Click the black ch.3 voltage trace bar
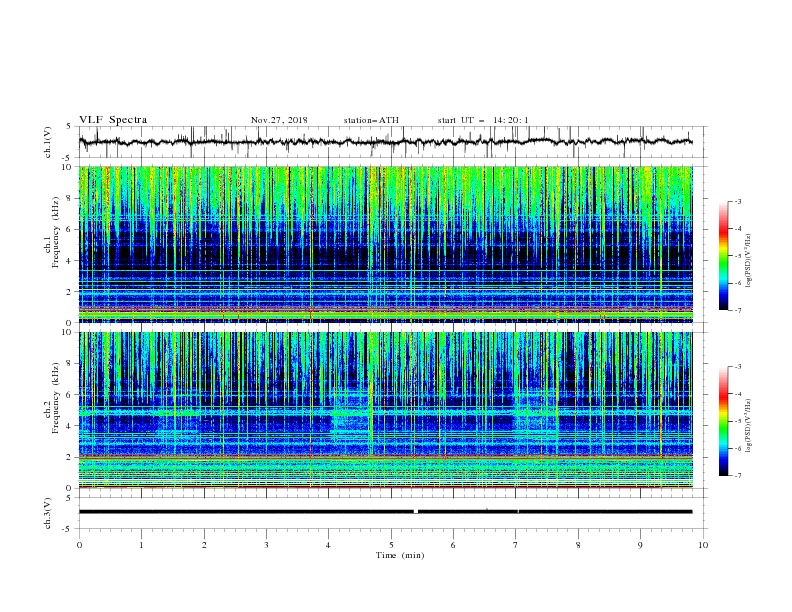792x612 pixels. coord(385,512)
